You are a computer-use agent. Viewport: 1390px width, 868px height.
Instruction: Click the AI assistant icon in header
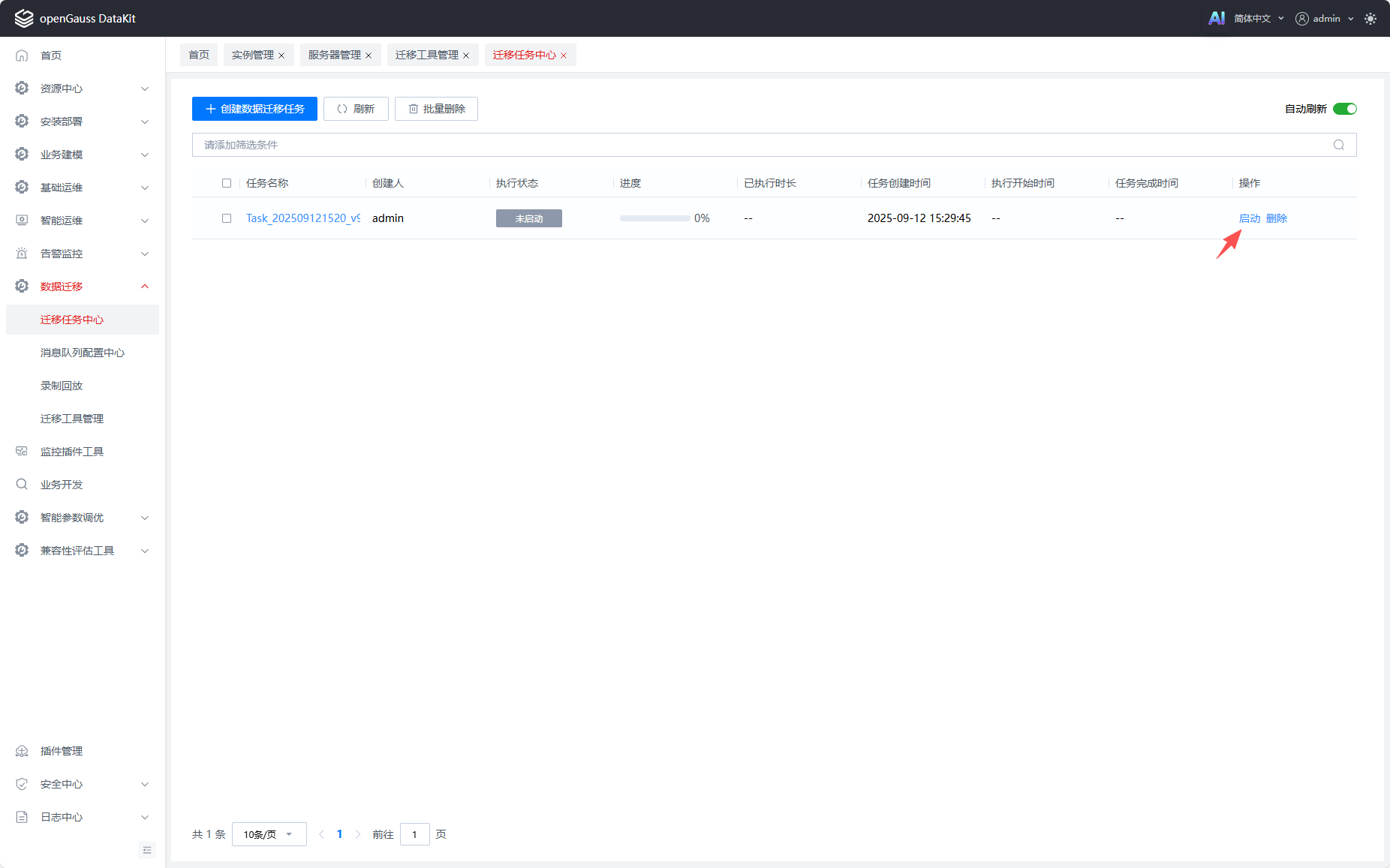coord(1216,18)
